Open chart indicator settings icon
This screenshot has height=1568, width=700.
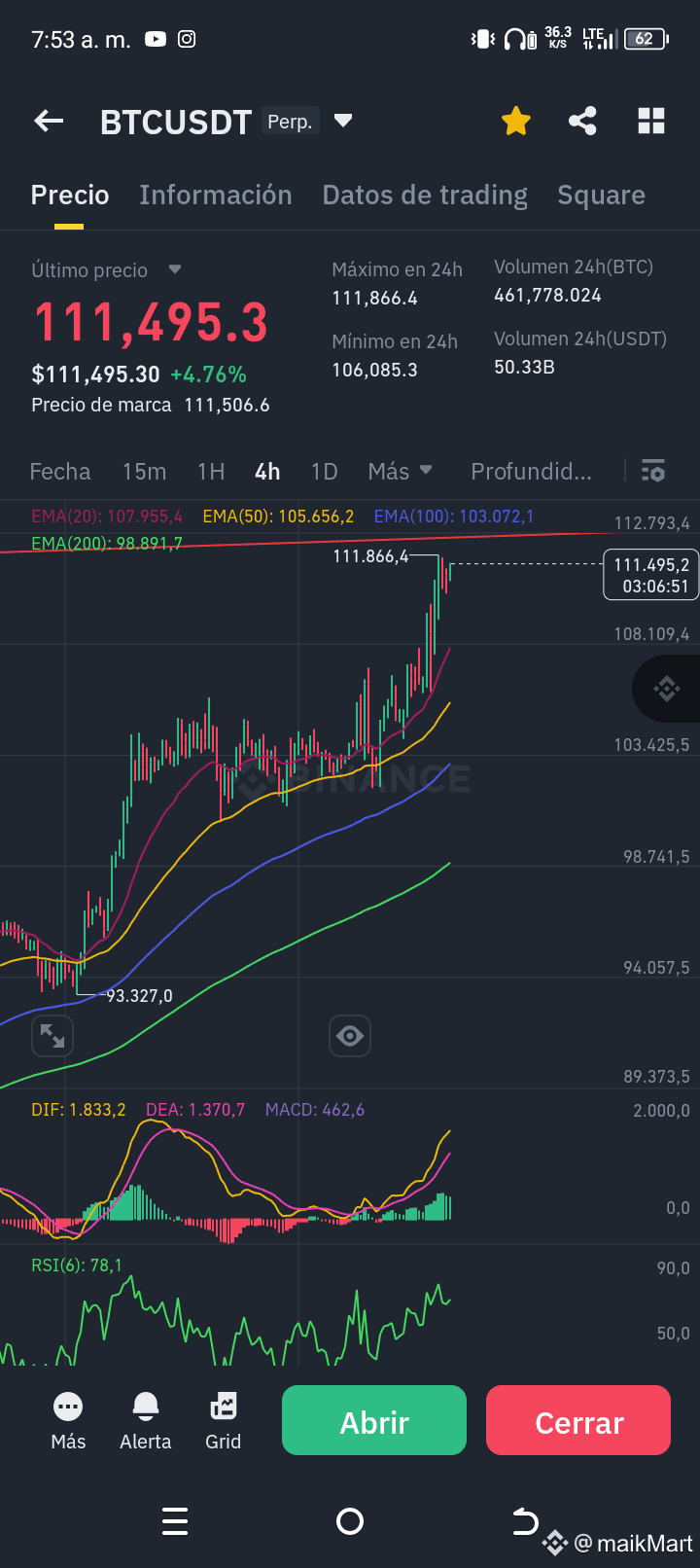tap(653, 472)
